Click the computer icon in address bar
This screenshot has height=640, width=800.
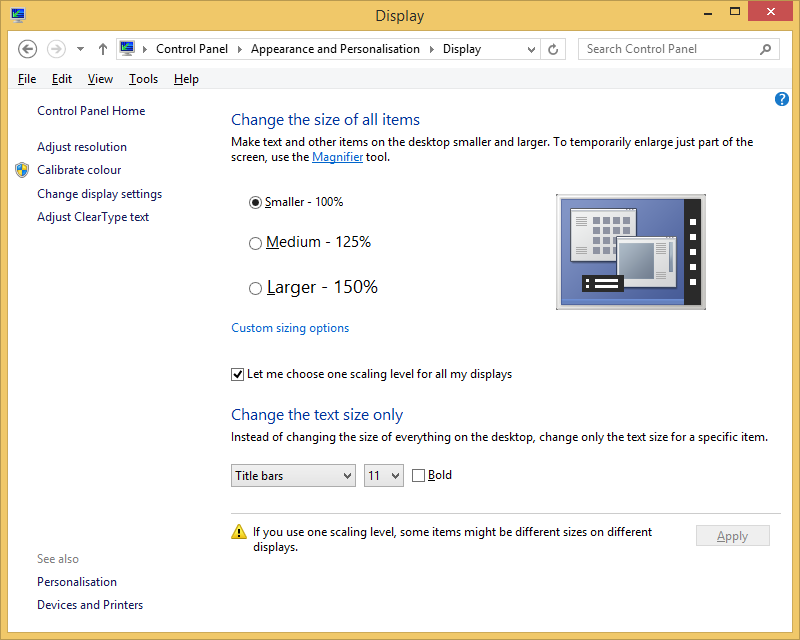point(127,48)
